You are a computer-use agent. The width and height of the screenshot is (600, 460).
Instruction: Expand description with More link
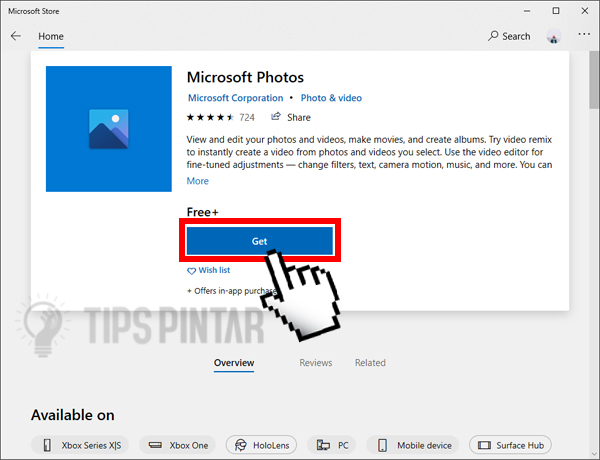(197, 181)
